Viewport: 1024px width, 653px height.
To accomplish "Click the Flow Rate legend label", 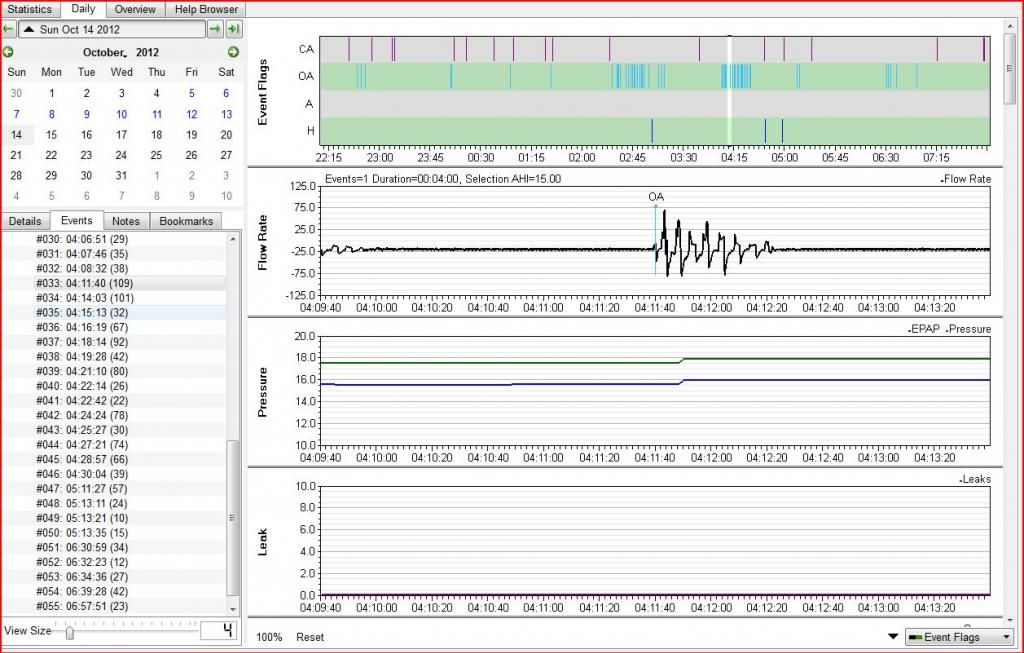I will pos(967,179).
